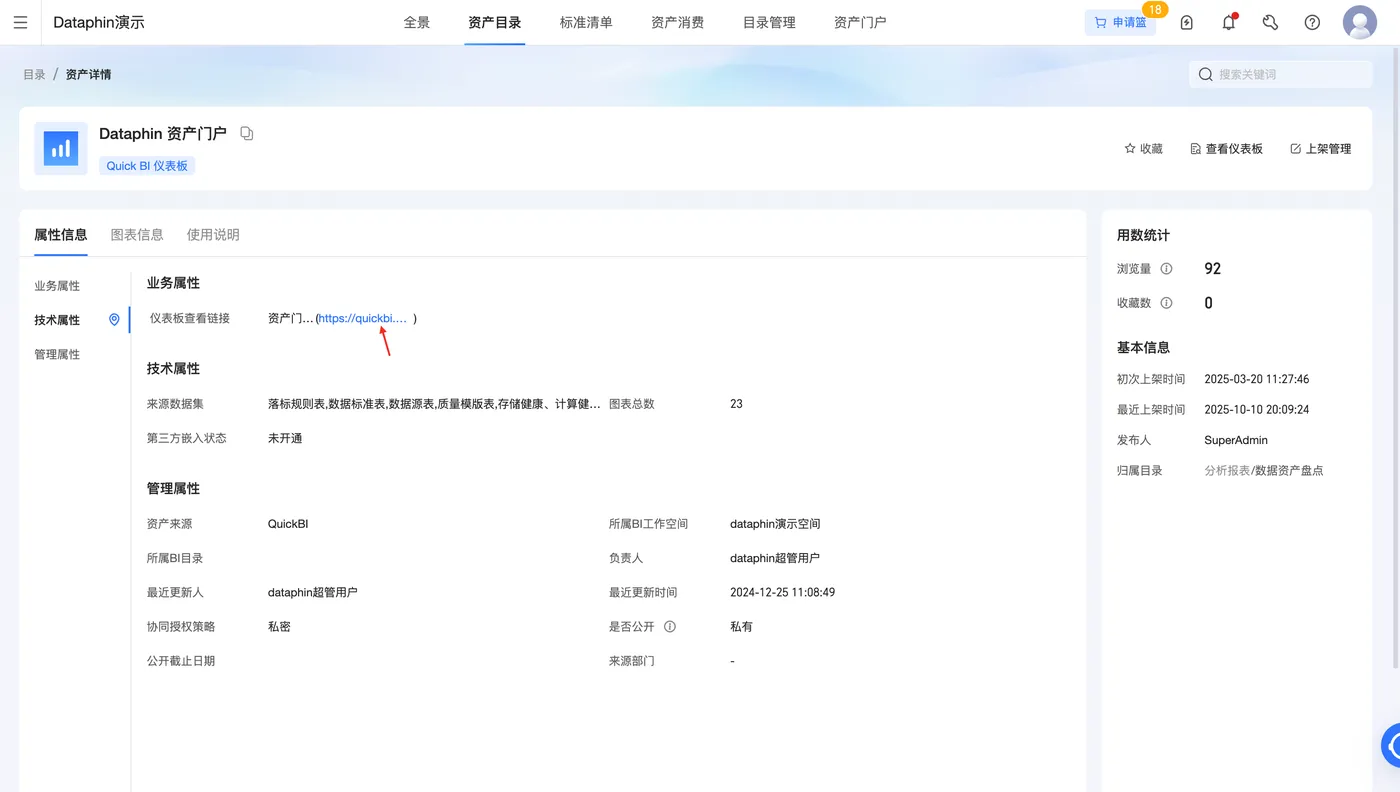This screenshot has height=792, width=1400.
Task: Click latest listing time 2025-10-10 20:09:24
Action: click(1257, 410)
